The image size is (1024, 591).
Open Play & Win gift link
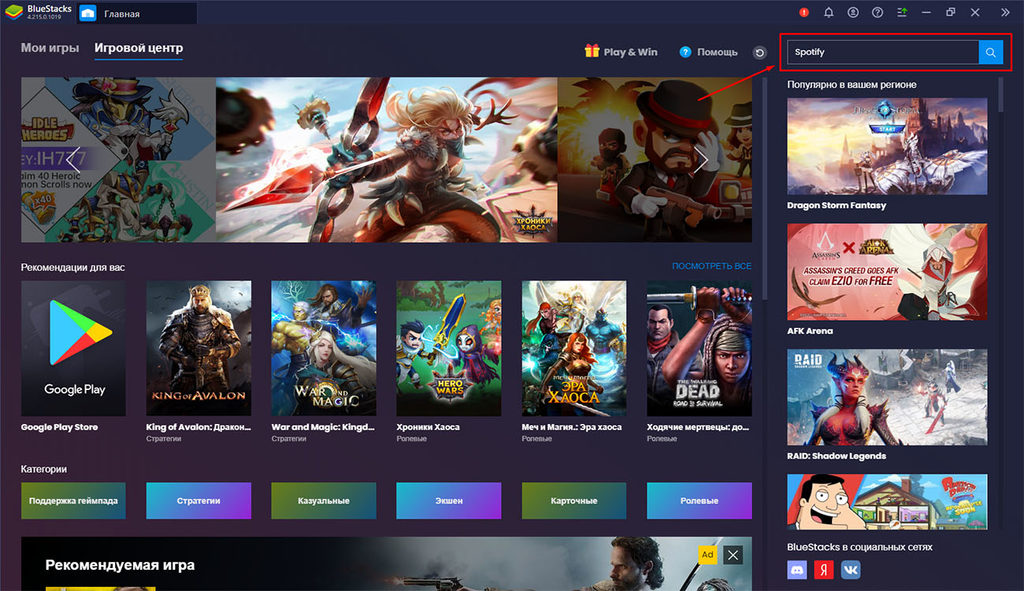point(621,52)
